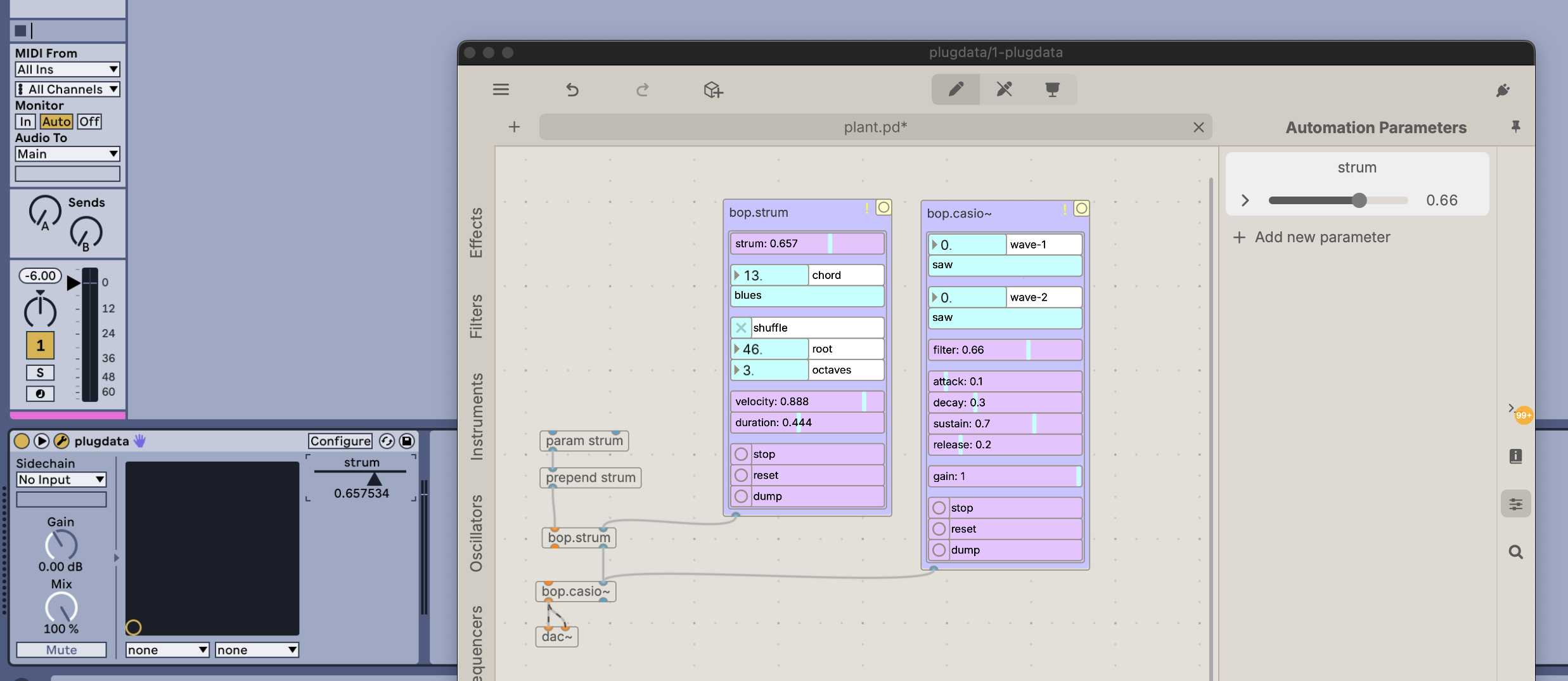The width and height of the screenshot is (1568, 681).
Task: Expand the collapsed sidebar arrow near console
Action: point(1511,408)
